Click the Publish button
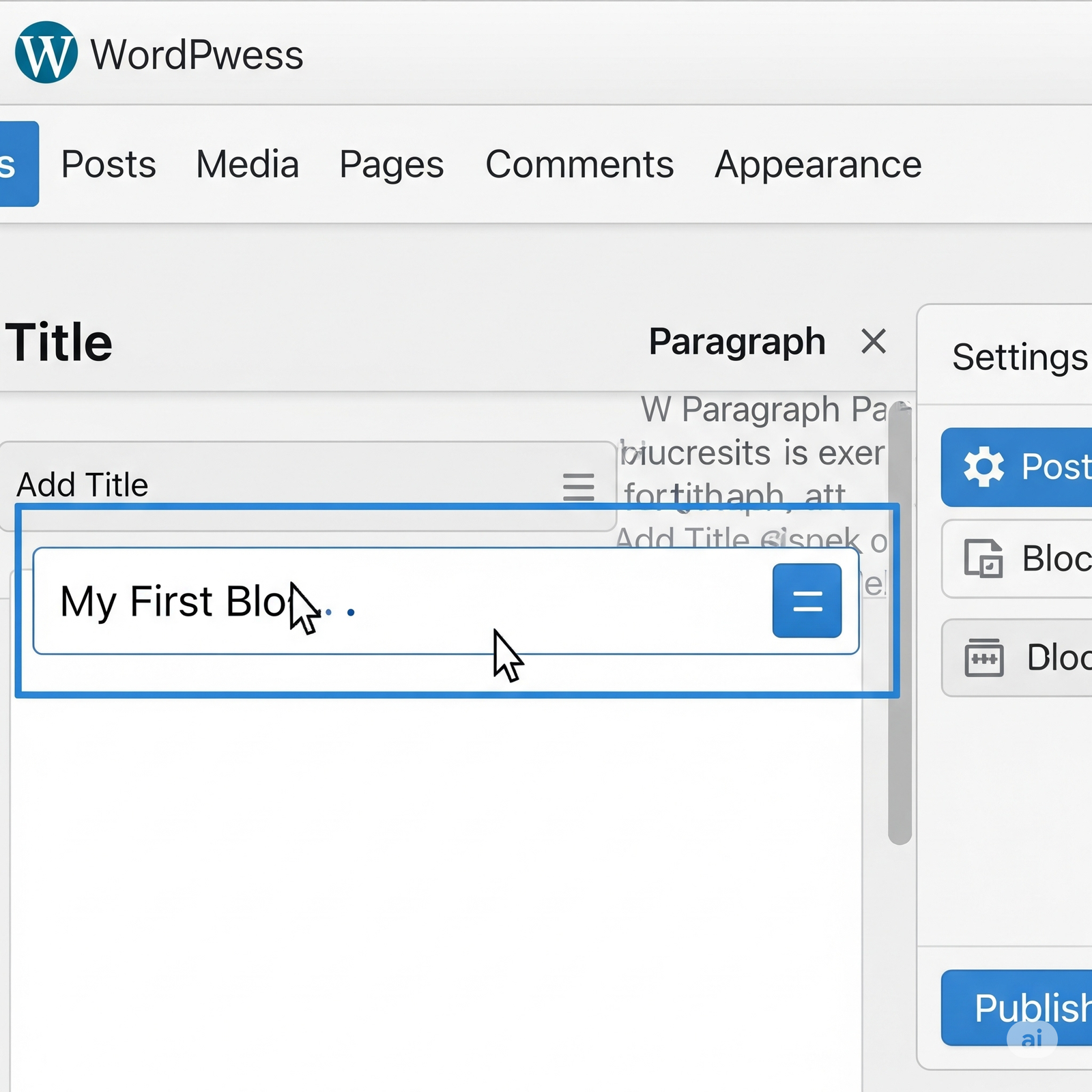The height and width of the screenshot is (1092, 1092). [x=1016, y=1007]
